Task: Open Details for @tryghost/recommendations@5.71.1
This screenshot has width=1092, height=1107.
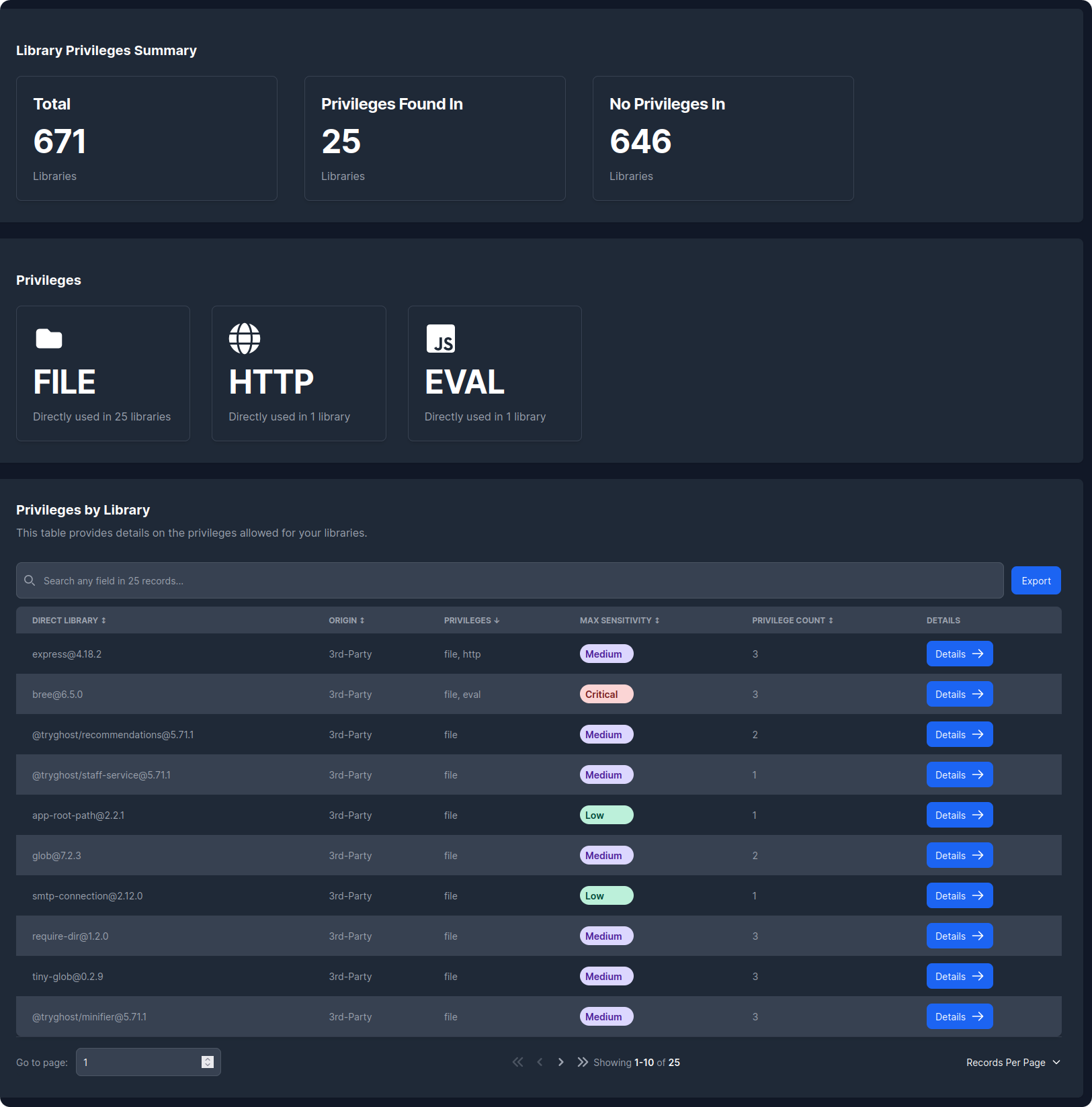Action: tap(960, 734)
